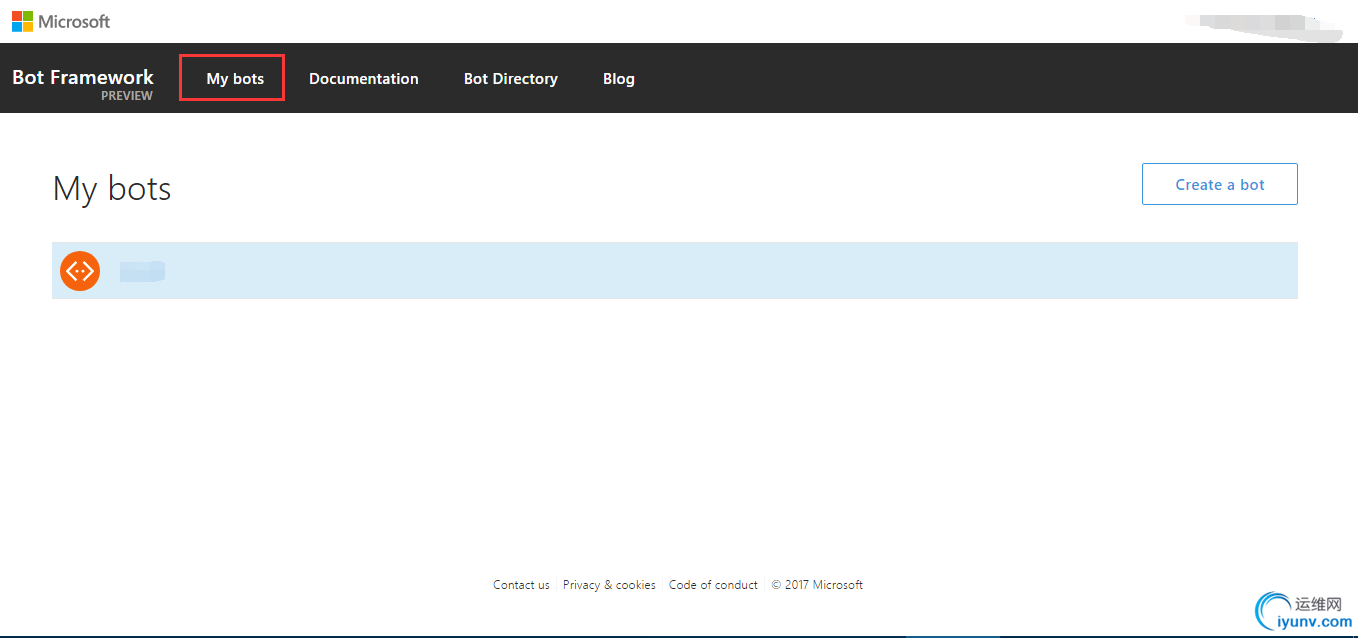Open the Documentation menu item
Viewport: 1358px width, 638px height.
(364, 78)
